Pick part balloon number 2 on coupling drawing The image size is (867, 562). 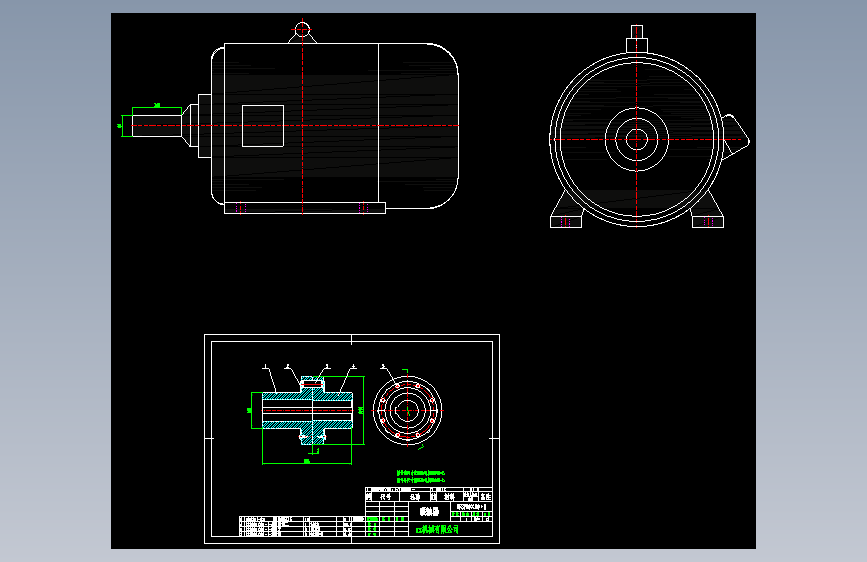pyautogui.click(x=288, y=366)
